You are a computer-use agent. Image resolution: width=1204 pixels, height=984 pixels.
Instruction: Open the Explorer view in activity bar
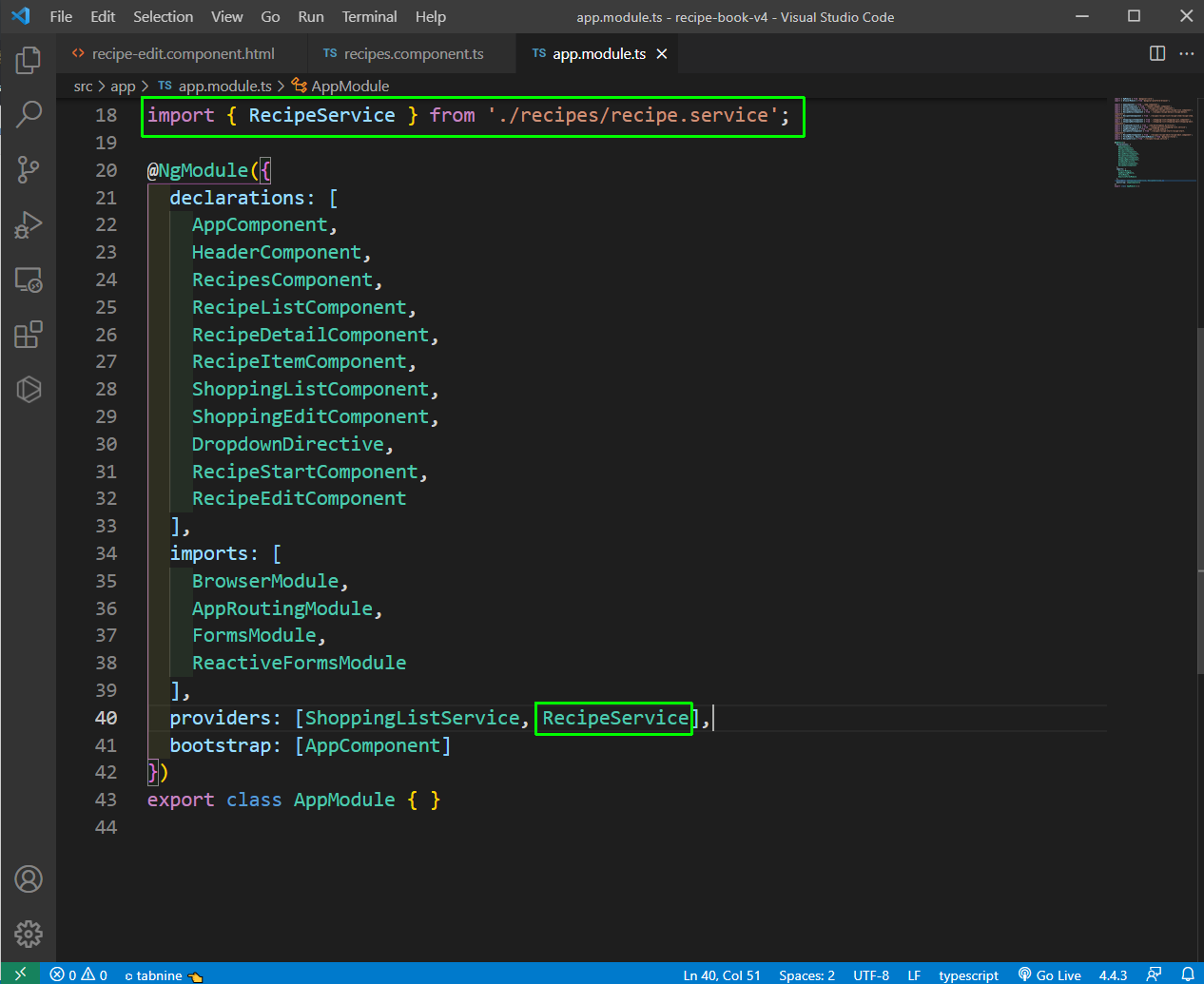pos(29,60)
